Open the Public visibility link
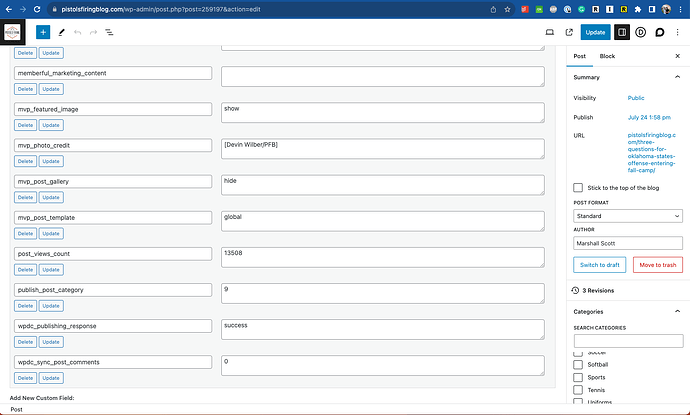Image resolution: width=690 pixels, height=415 pixels. (x=636, y=98)
